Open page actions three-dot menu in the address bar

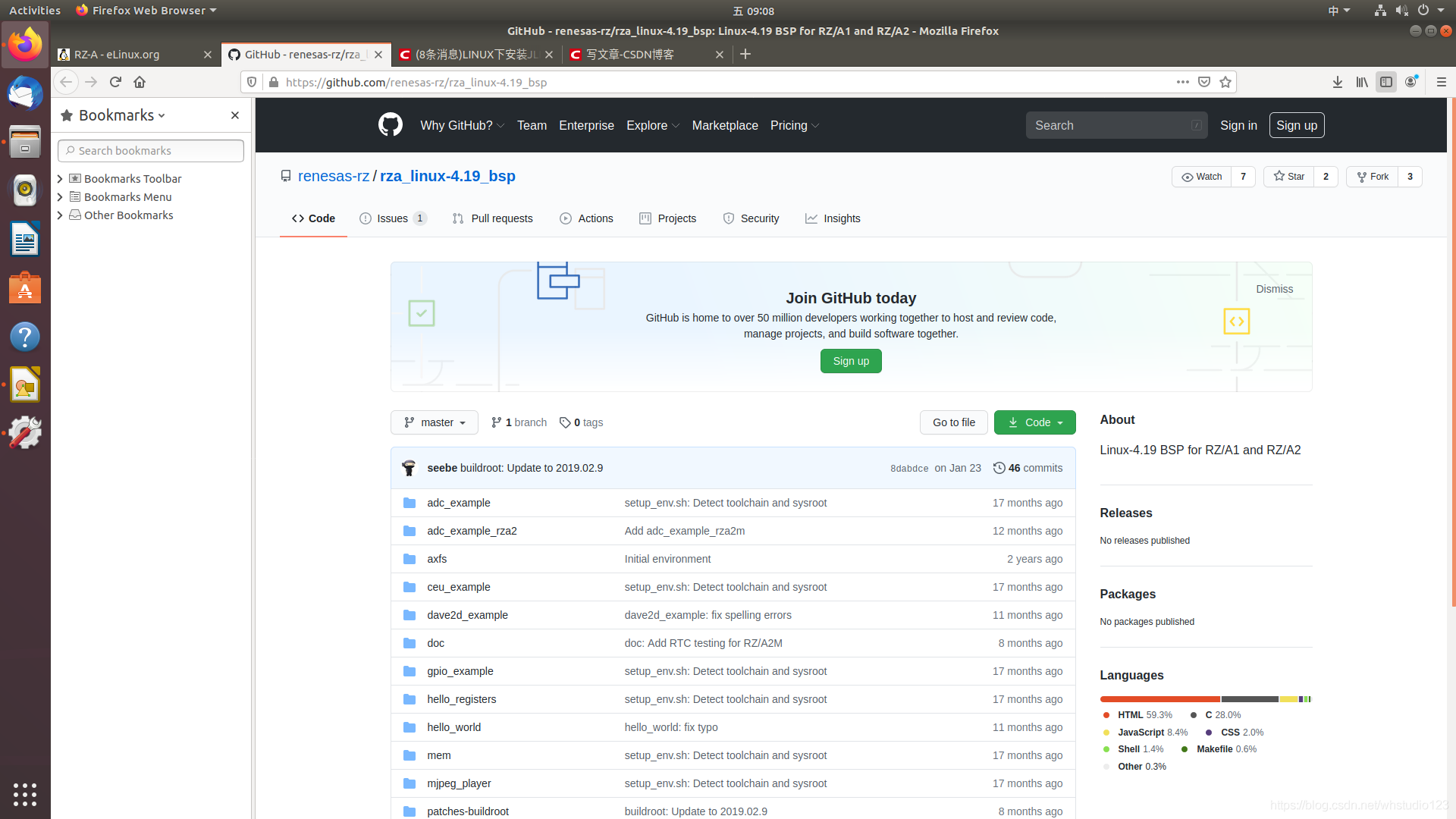[x=1183, y=82]
